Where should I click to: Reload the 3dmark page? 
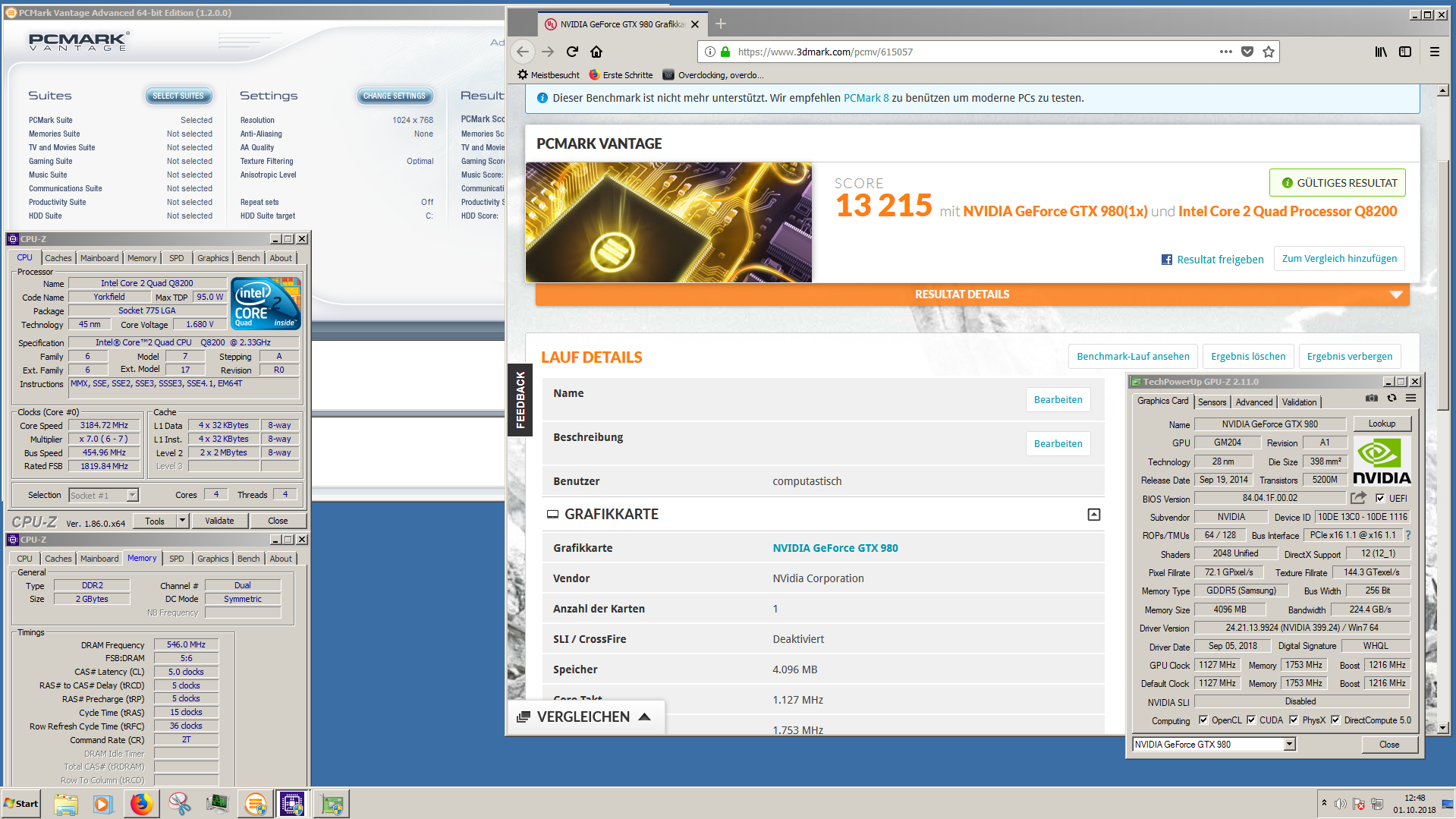coord(572,52)
